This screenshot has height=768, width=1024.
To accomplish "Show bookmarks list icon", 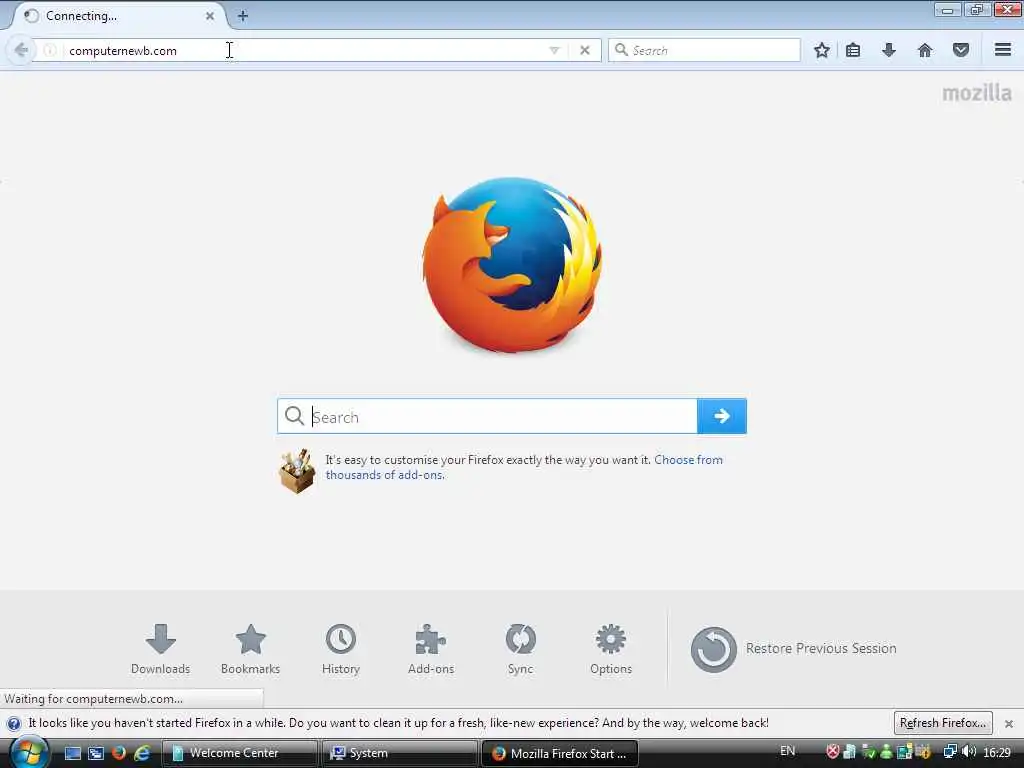I will click(x=853, y=50).
